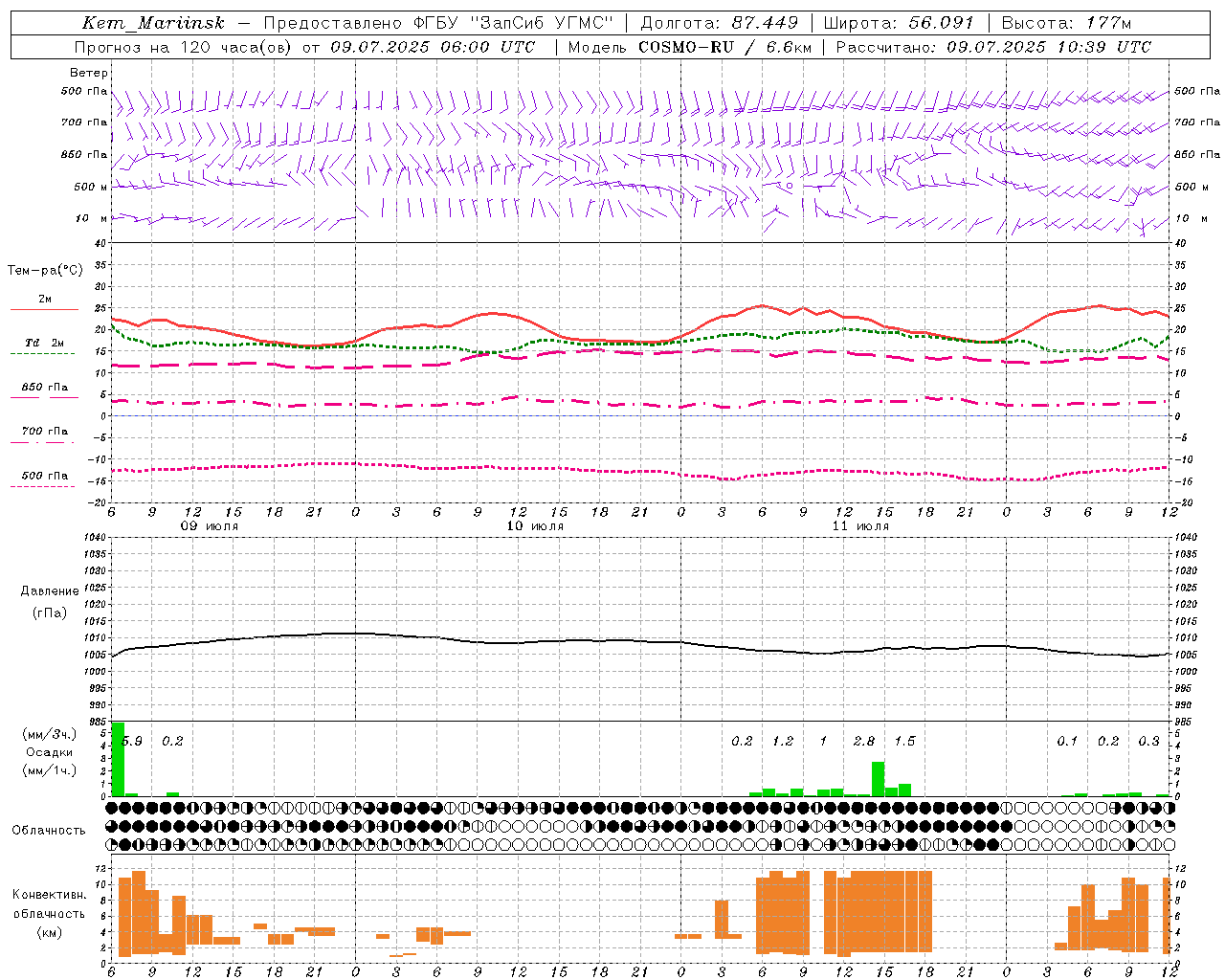Click the Осадки label

(50, 752)
